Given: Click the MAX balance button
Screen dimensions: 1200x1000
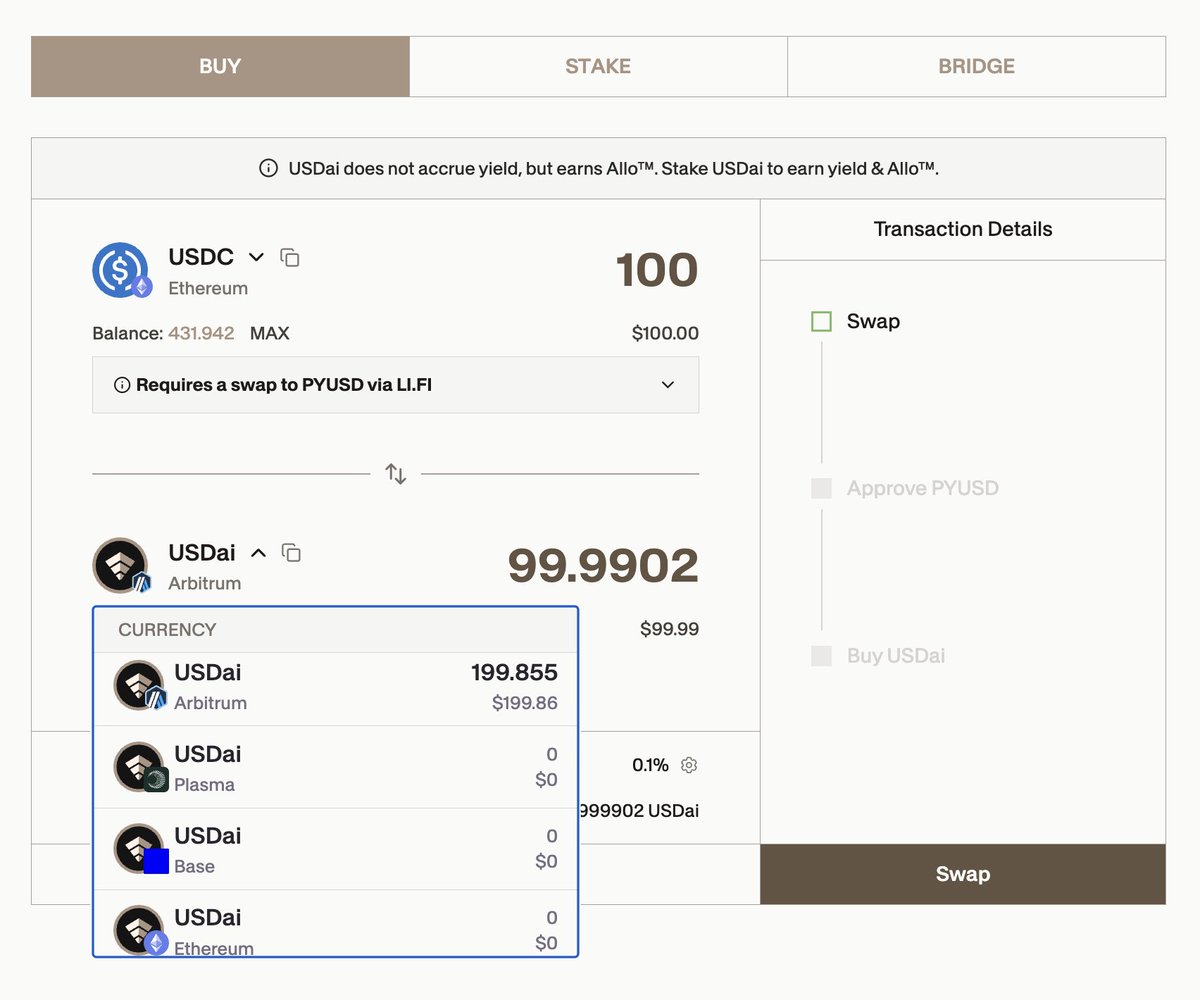Looking at the screenshot, I should pos(270,333).
